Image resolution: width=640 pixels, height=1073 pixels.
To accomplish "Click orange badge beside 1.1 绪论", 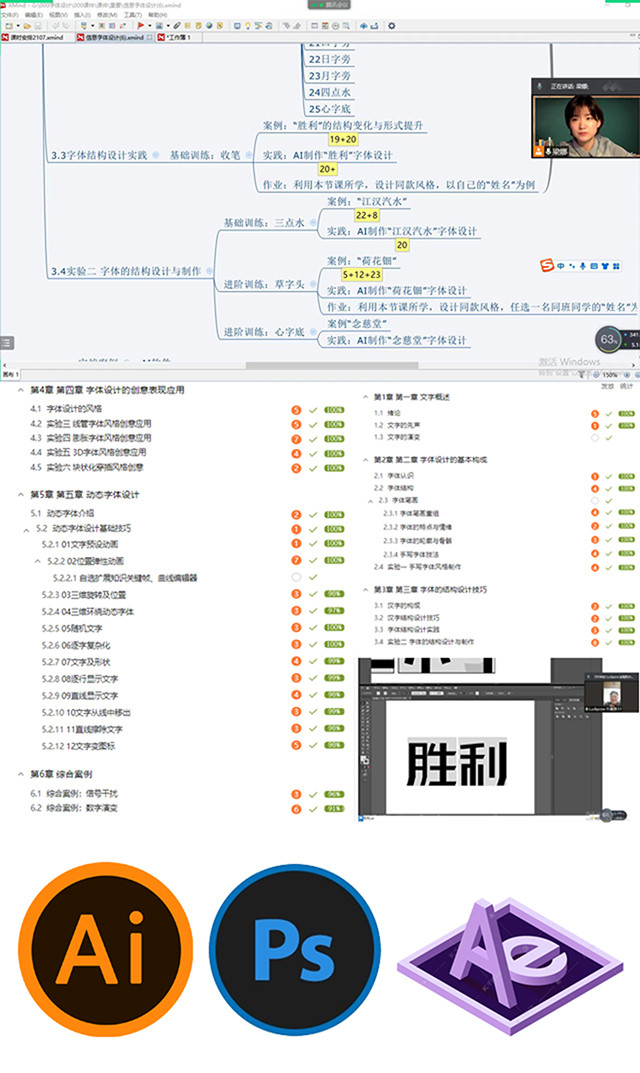I will point(595,413).
